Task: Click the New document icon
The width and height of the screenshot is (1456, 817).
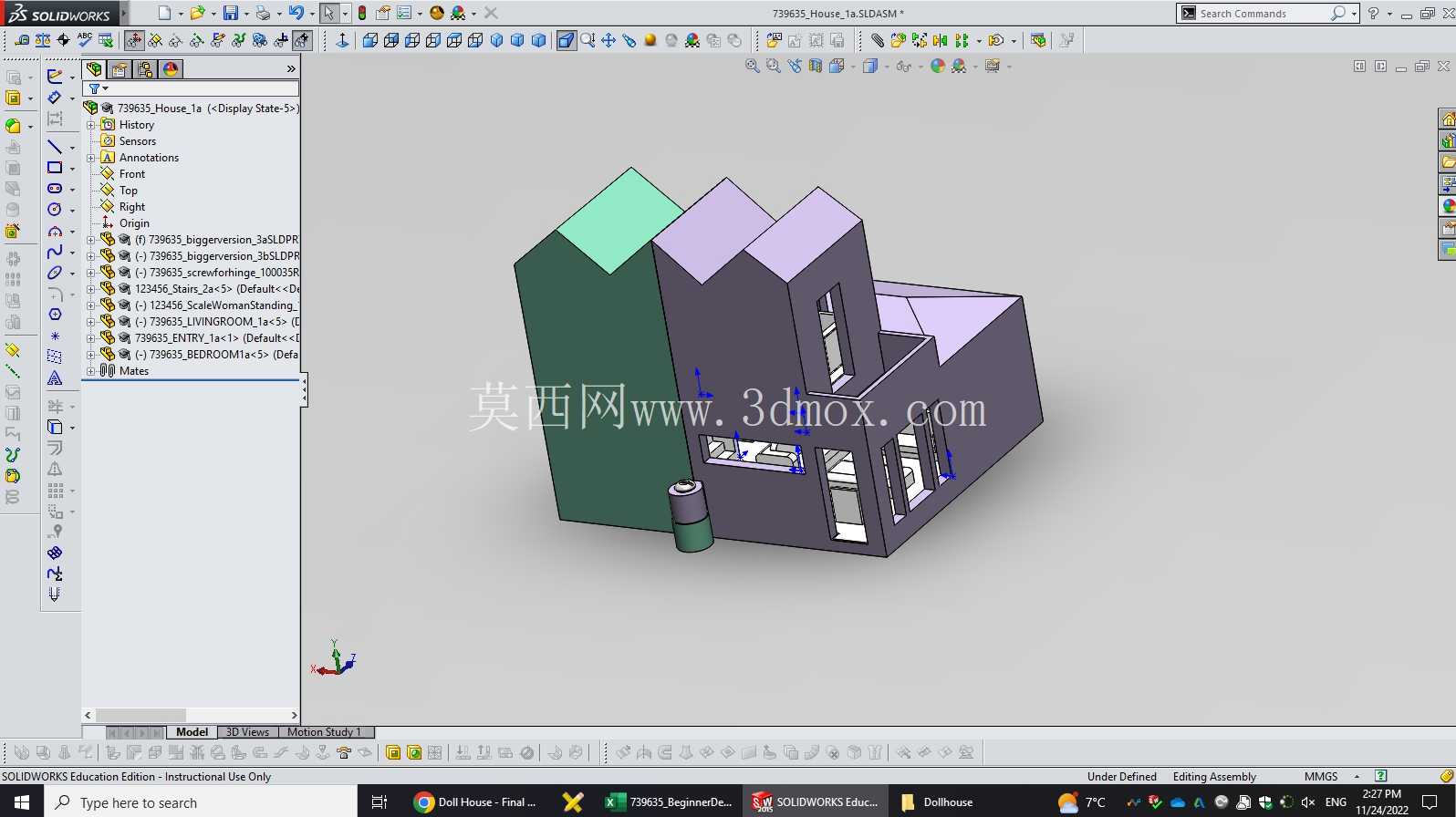Action: point(164,13)
